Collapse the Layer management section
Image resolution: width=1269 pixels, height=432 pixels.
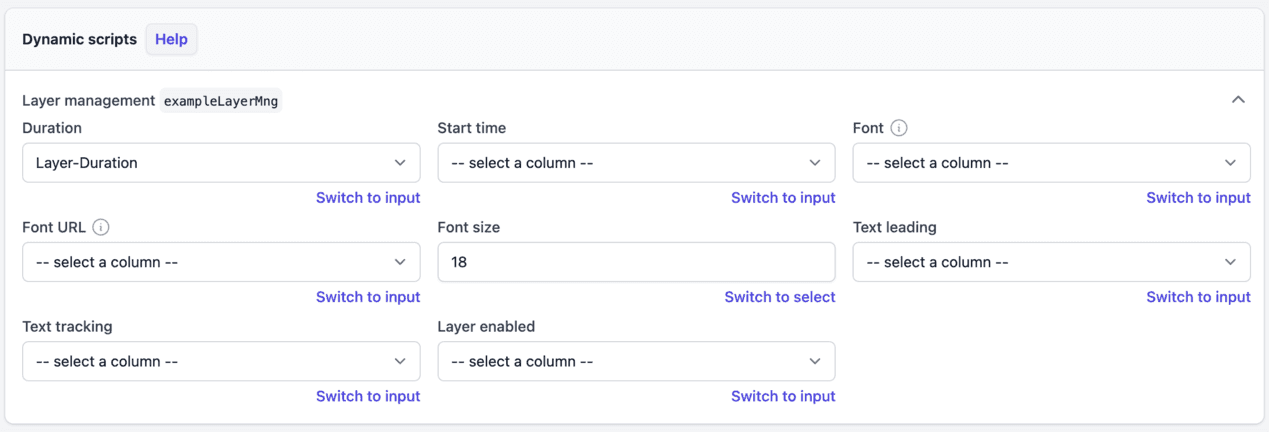point(1238,100)
